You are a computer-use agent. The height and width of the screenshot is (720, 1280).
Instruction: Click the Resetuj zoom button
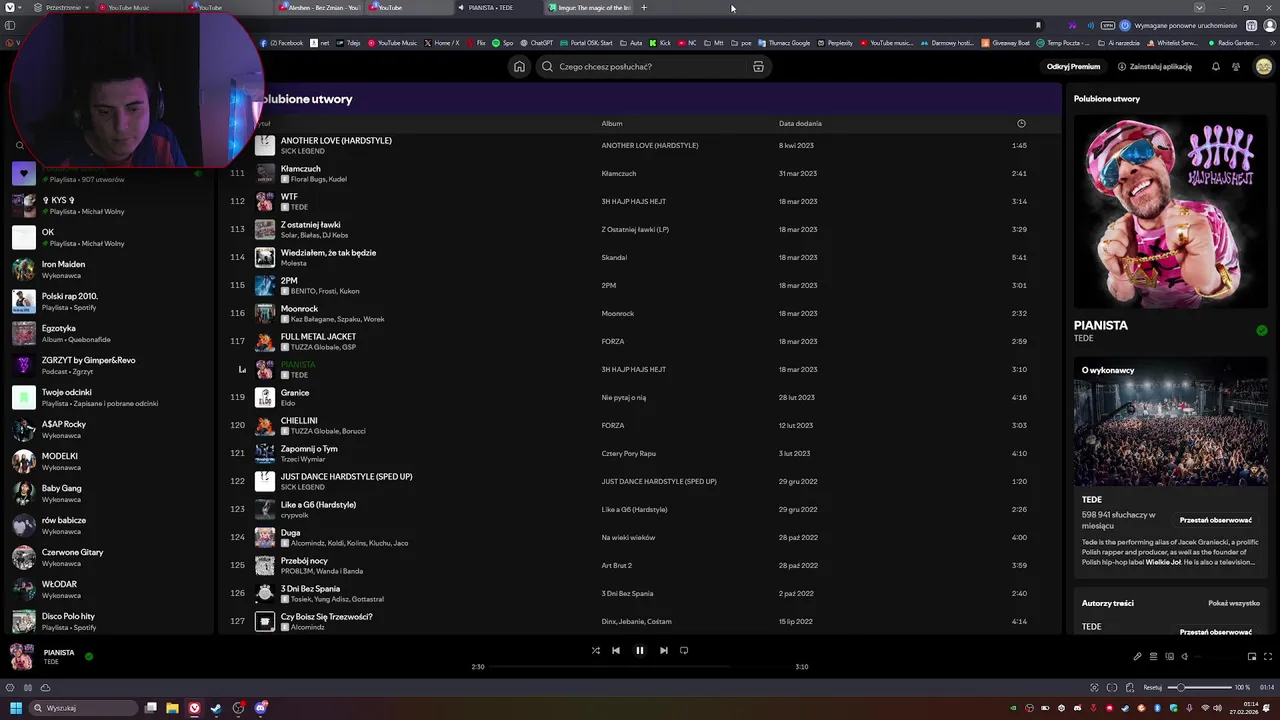point(1153,688)
